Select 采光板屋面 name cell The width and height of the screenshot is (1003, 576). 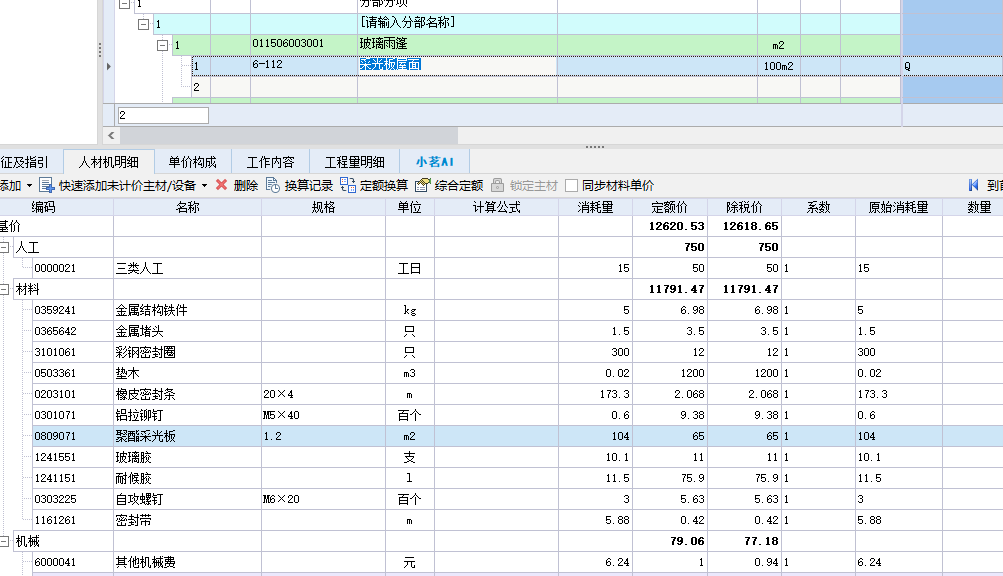[457, 65]
